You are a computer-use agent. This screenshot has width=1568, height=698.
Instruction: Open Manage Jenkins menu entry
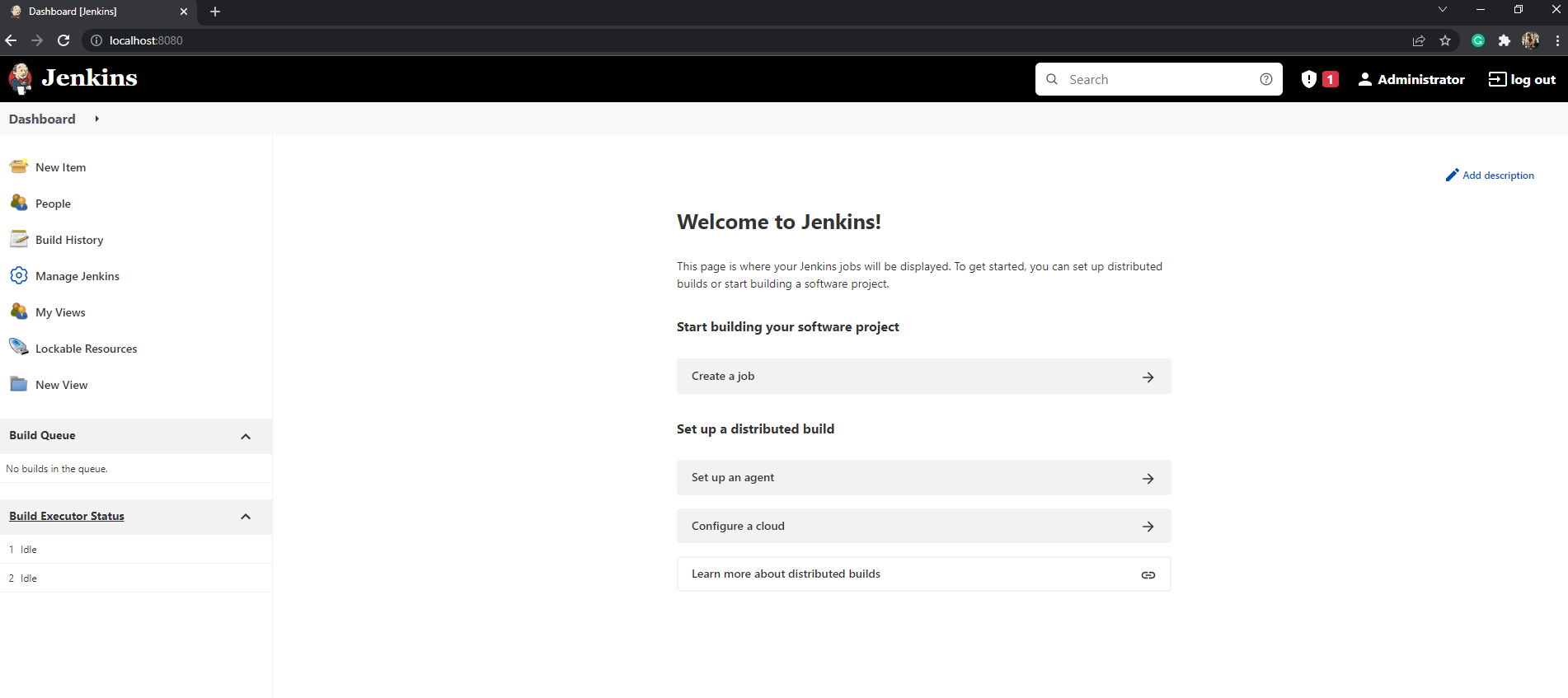77,276
